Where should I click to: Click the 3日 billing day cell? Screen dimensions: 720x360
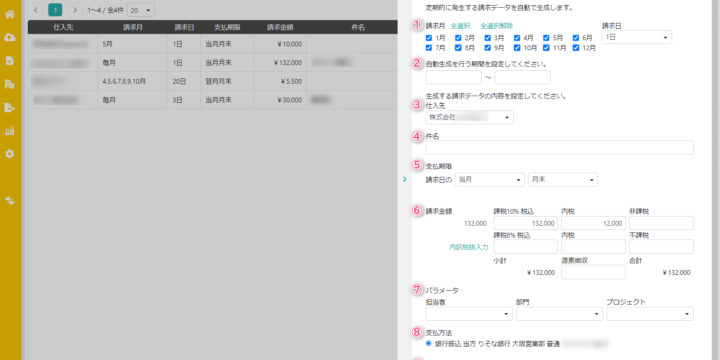point(184,100)
